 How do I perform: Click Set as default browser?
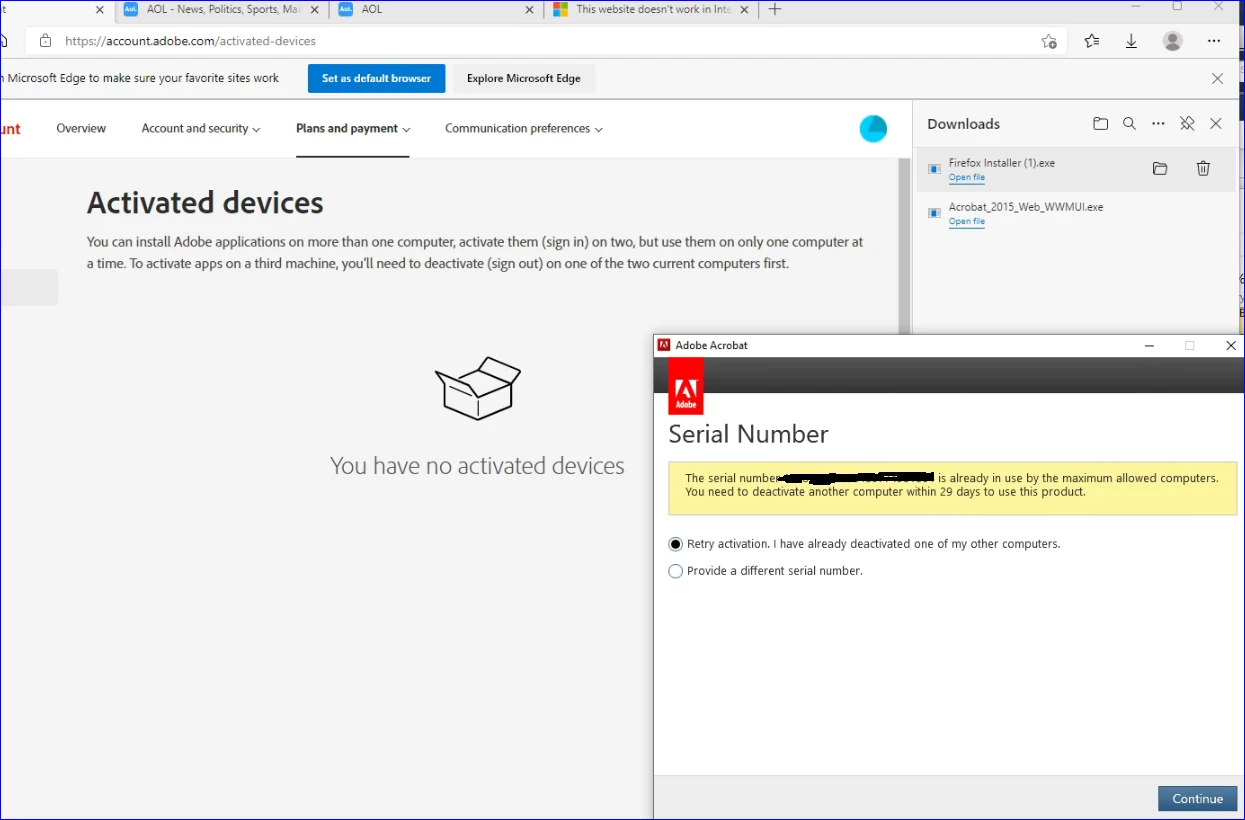point(376,78)
